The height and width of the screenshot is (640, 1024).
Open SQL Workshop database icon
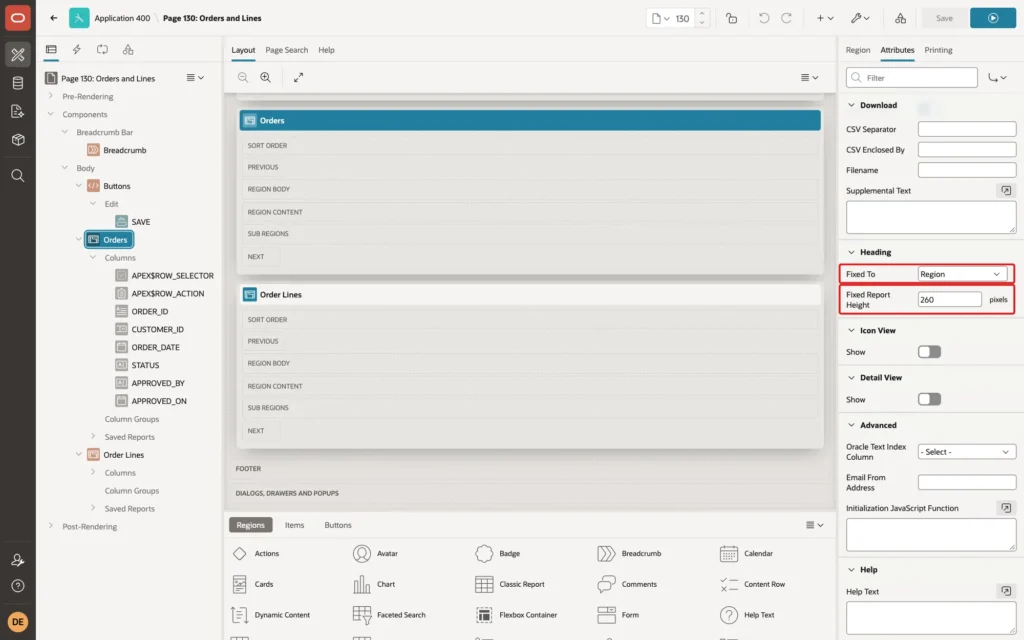[18, 83]
